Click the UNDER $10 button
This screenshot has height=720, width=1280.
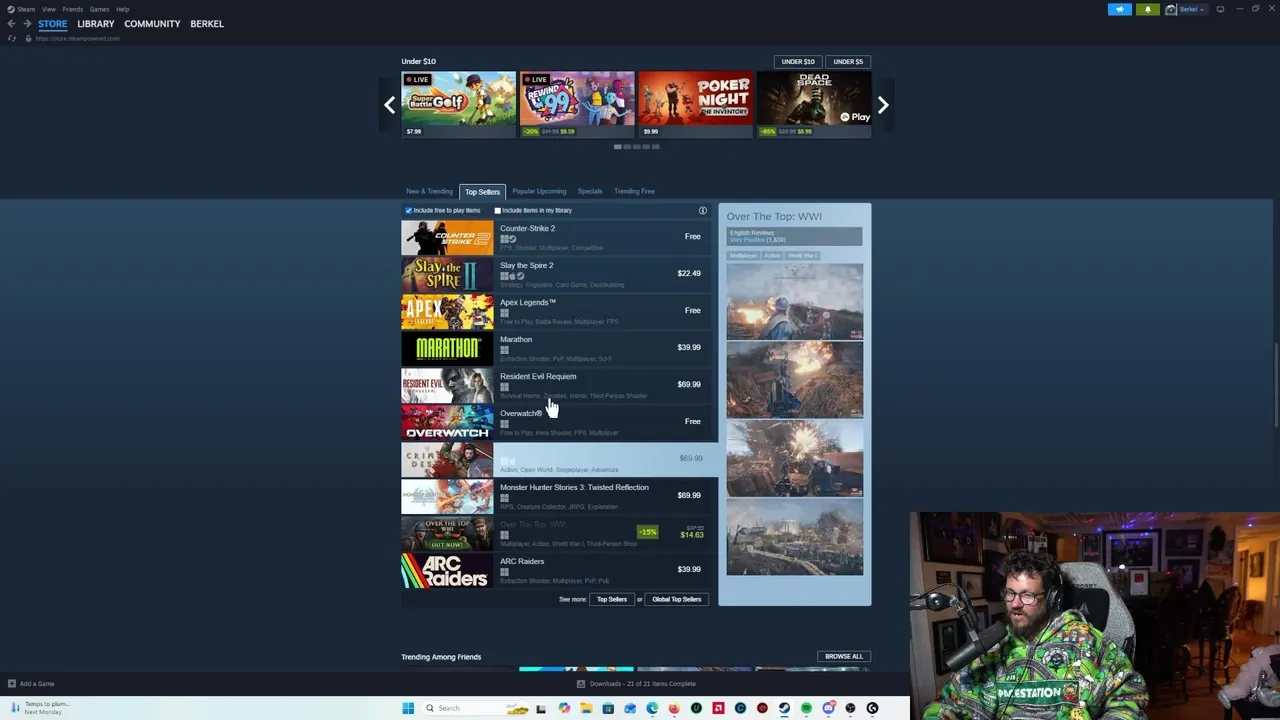click(798, 61)
